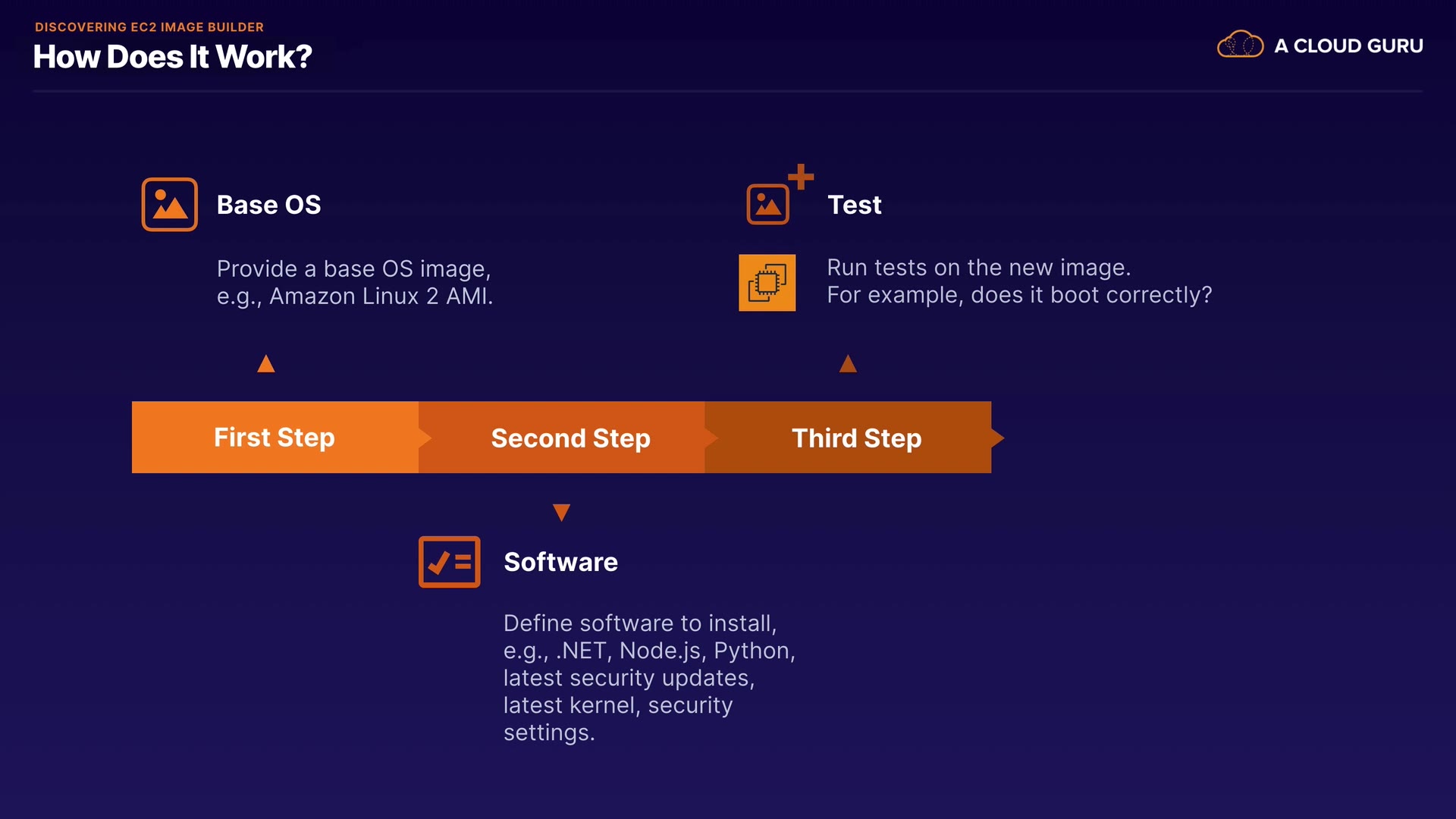Click the down triangle below Second Step
Viewport: 1456px width, 819px height.
[x=561, y=513]
